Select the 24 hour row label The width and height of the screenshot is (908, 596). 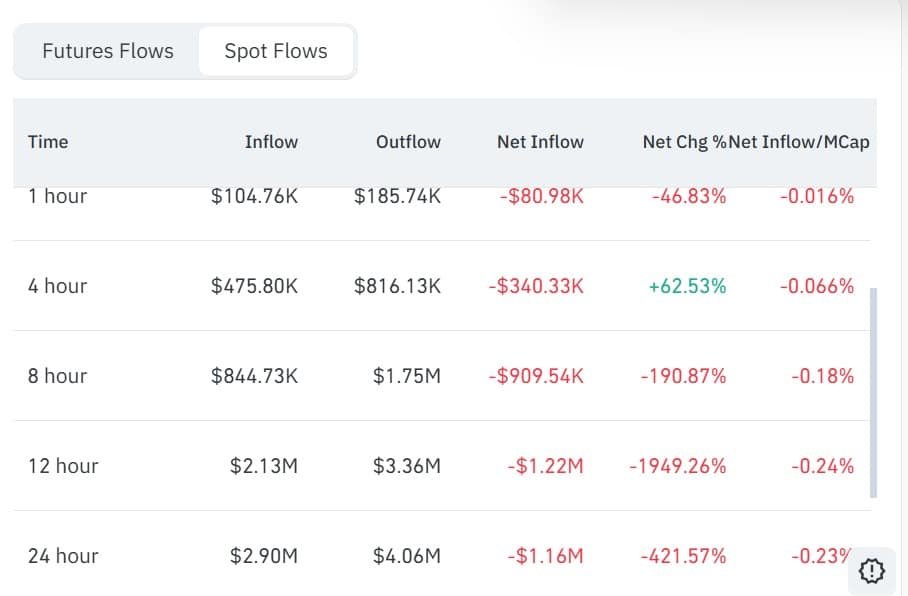tap(63, 556)
